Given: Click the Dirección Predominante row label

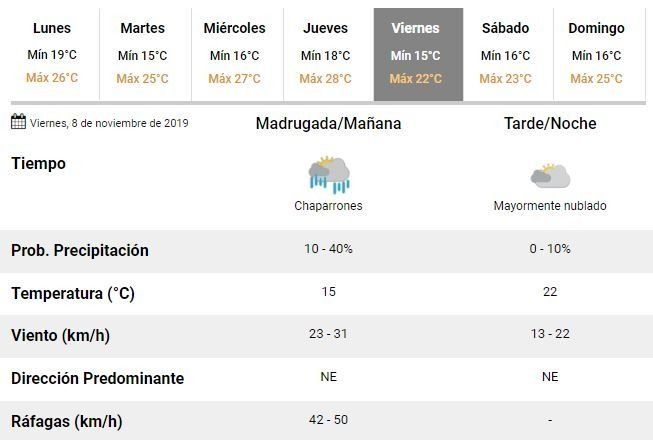Looking at the screenshot, I should 98,379.
